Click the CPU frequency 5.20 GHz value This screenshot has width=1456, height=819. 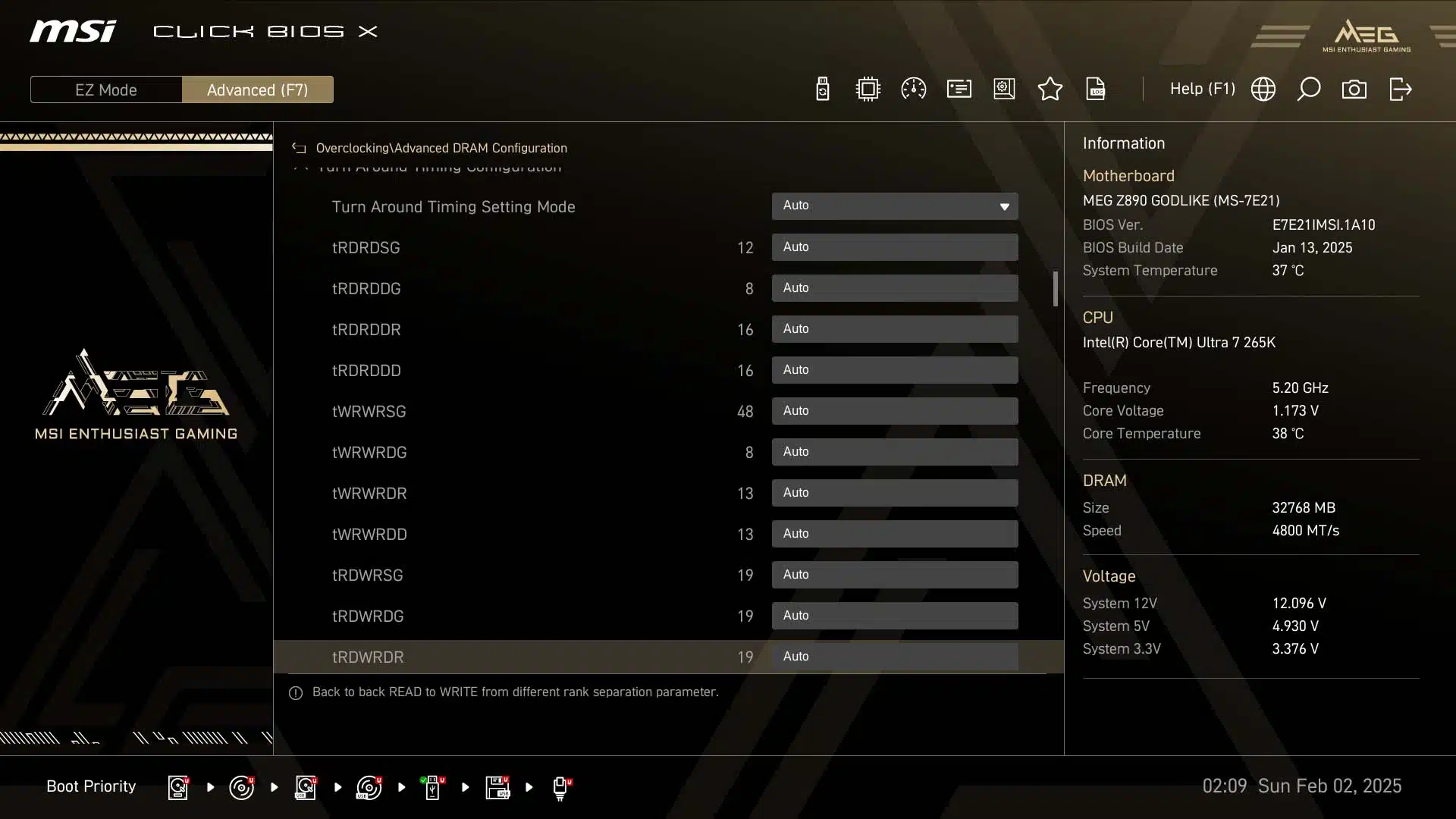(1300, 388)
